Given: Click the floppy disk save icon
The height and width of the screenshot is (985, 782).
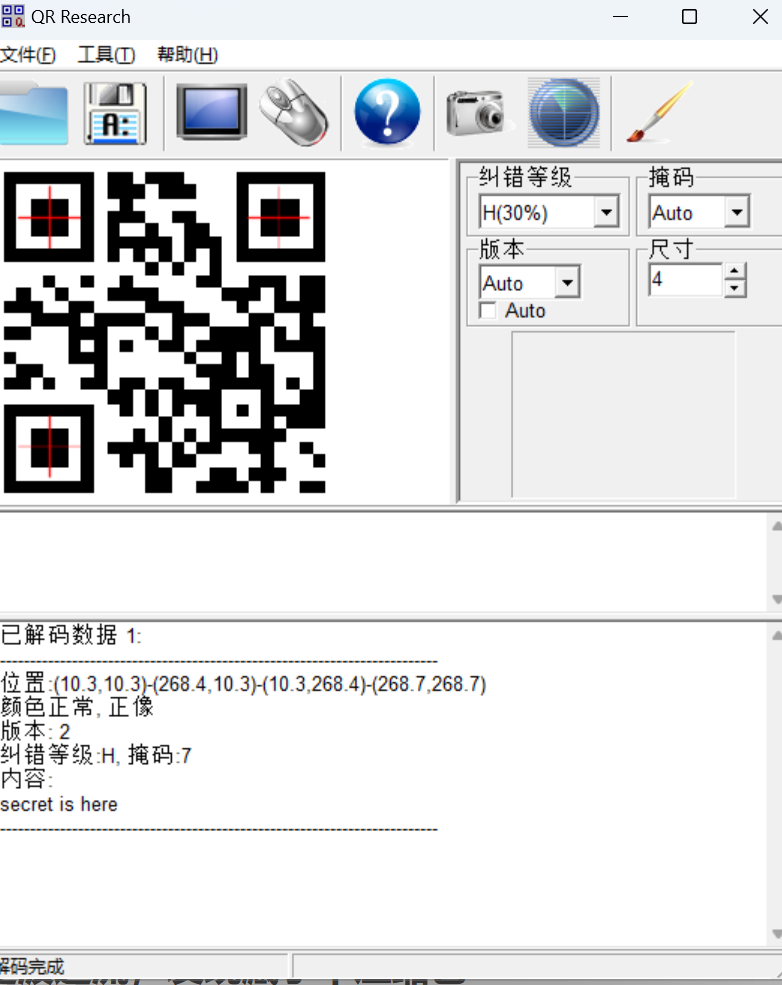Looking at the screenshot, I should pyautogui.click(x=115, y=113).
